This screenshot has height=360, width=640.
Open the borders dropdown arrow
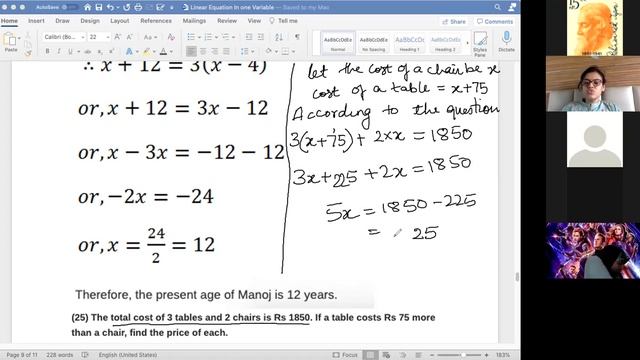293,52
